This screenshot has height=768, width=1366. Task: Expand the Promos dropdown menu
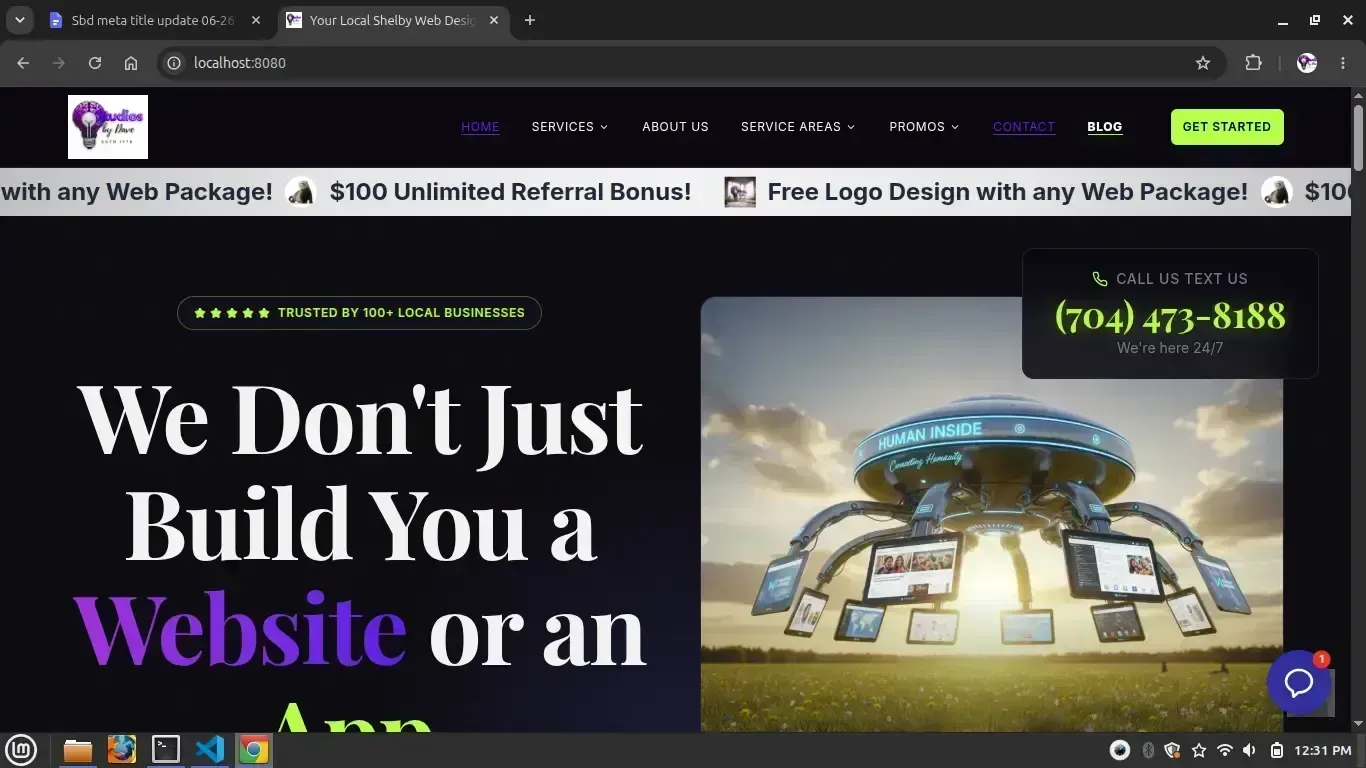coord(924,127)
